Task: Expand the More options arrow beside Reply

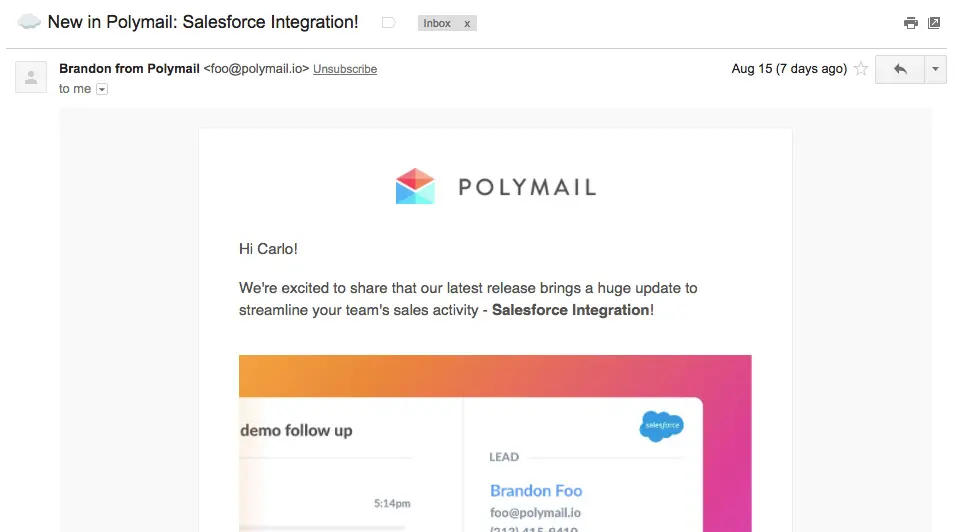Action: click(935, 69)
